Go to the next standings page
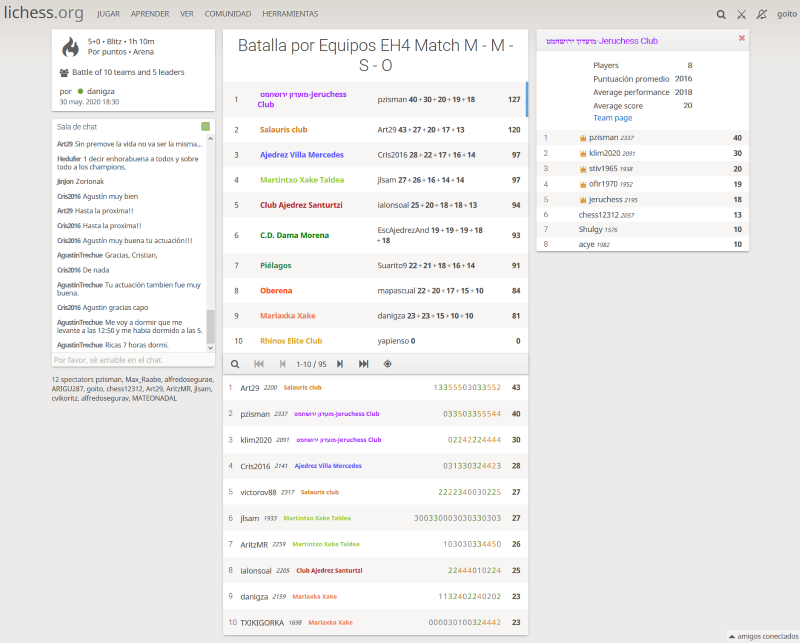Image resolution: width=800 pixels, height=643 pixels. point(339,364)
